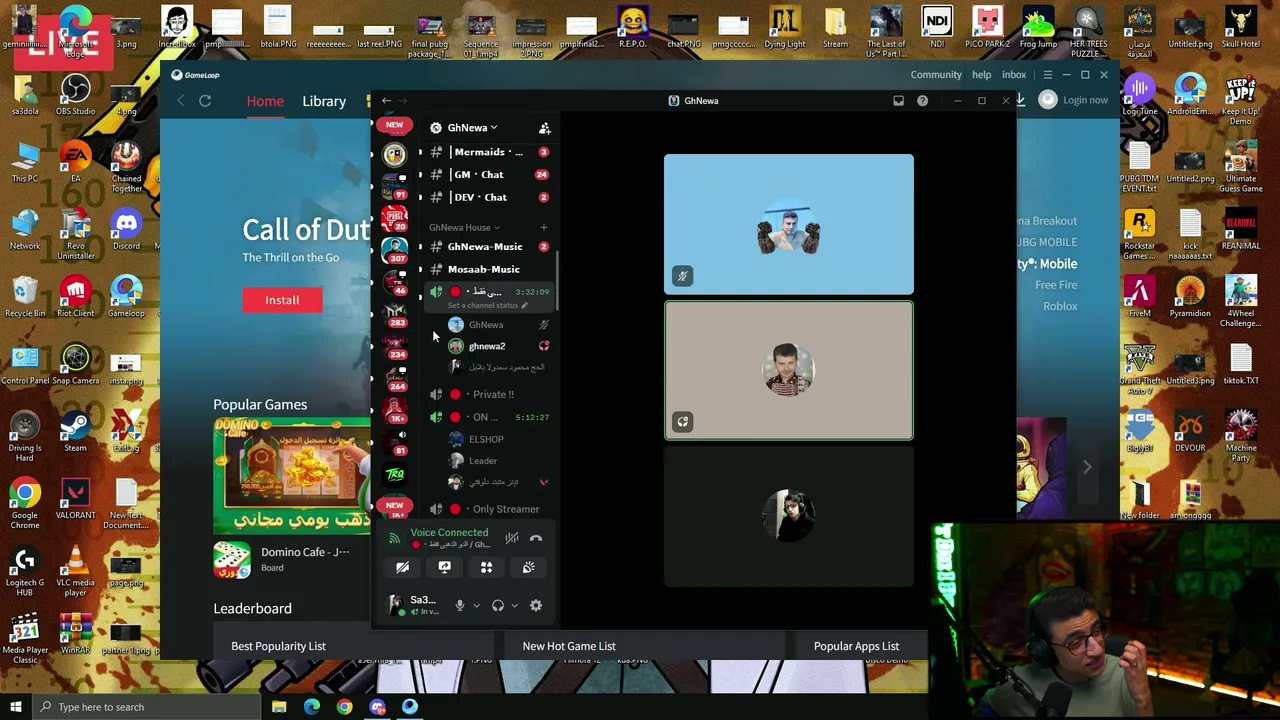This screenshot has height=720, width=1280.
Task: Switch to GameLoop Home tab
Action: point(265,101)
